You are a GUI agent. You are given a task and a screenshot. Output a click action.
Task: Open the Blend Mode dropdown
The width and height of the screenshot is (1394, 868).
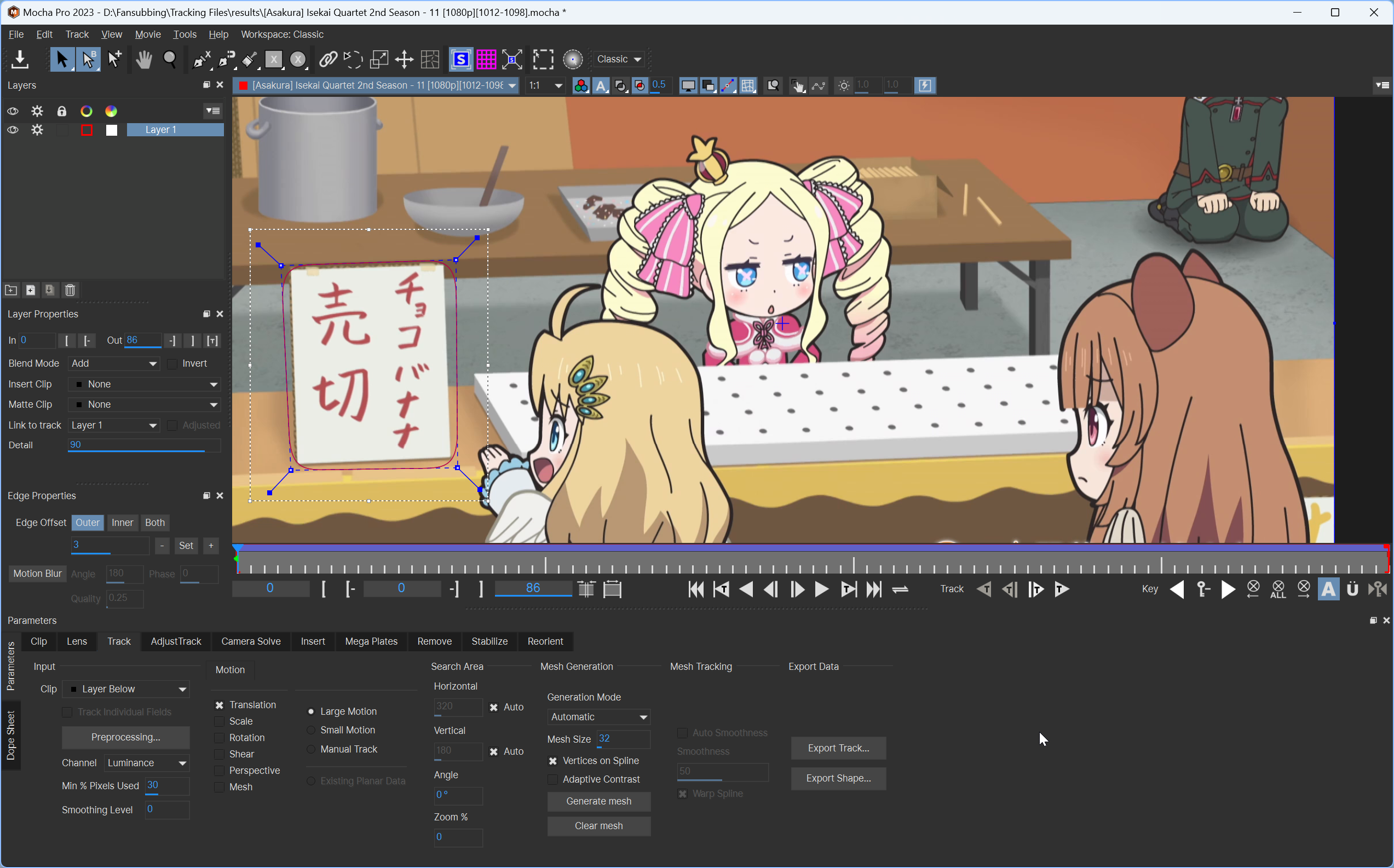coord(114,364)
